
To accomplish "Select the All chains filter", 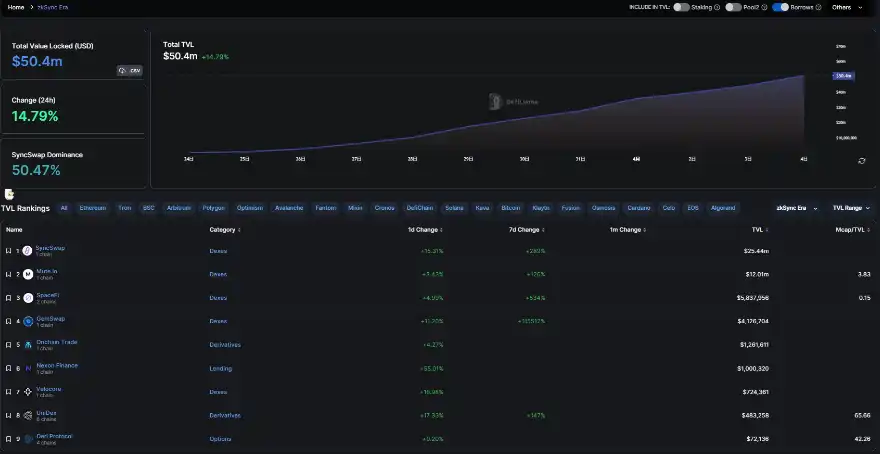I will point(64,208).
